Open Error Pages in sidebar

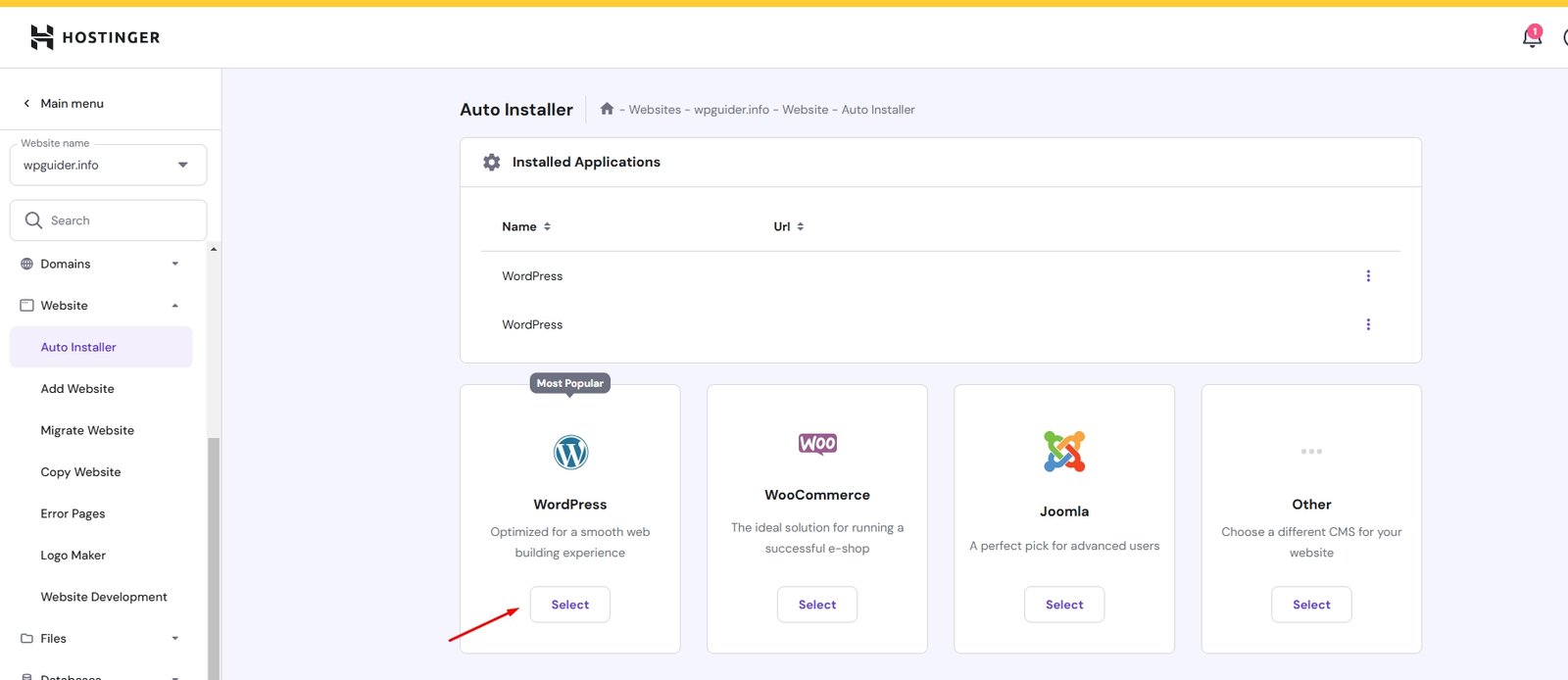(73, 513)
